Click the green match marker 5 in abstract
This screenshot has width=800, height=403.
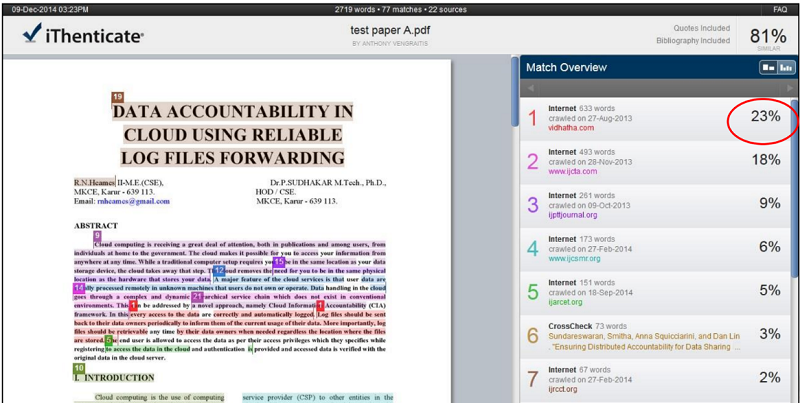[109, 340]
